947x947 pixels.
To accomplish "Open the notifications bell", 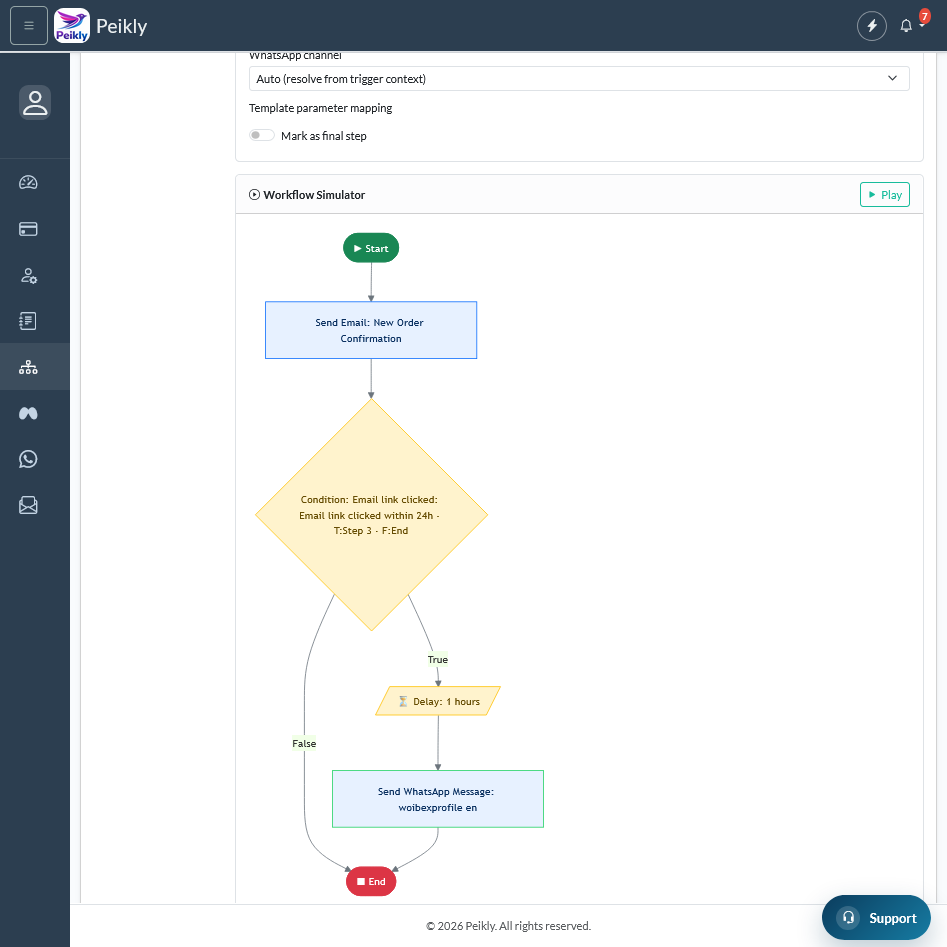I will 906,25.
